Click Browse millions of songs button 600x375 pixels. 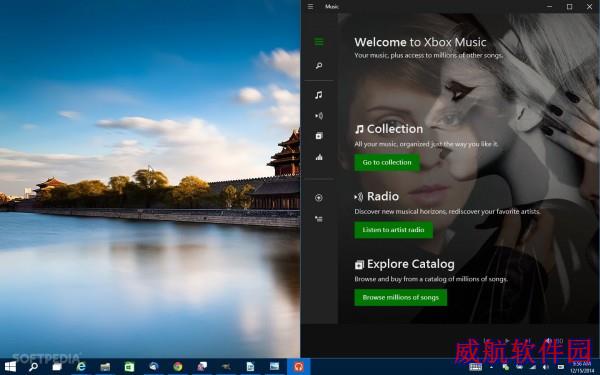401,297
